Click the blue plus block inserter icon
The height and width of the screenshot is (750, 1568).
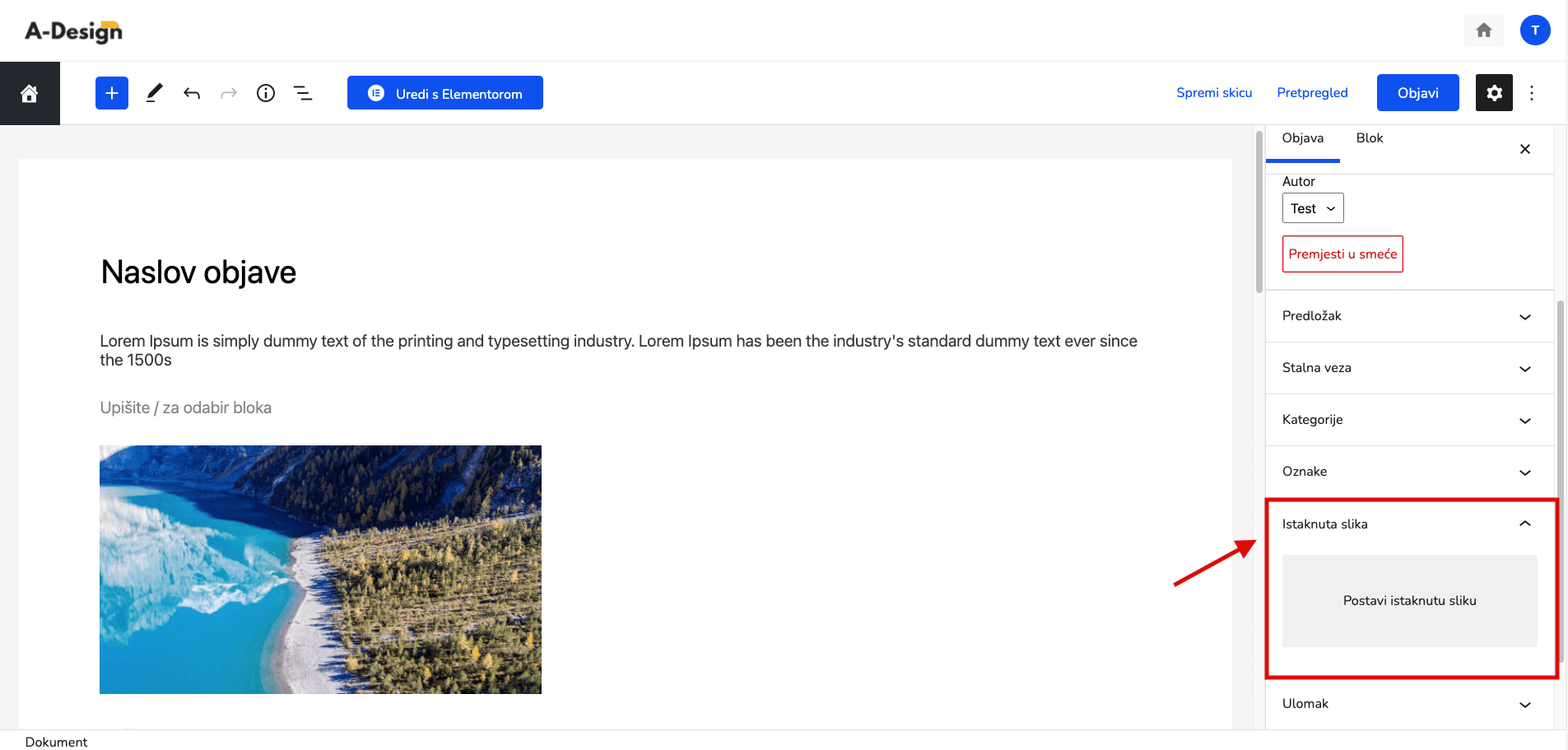click(112, 93)
